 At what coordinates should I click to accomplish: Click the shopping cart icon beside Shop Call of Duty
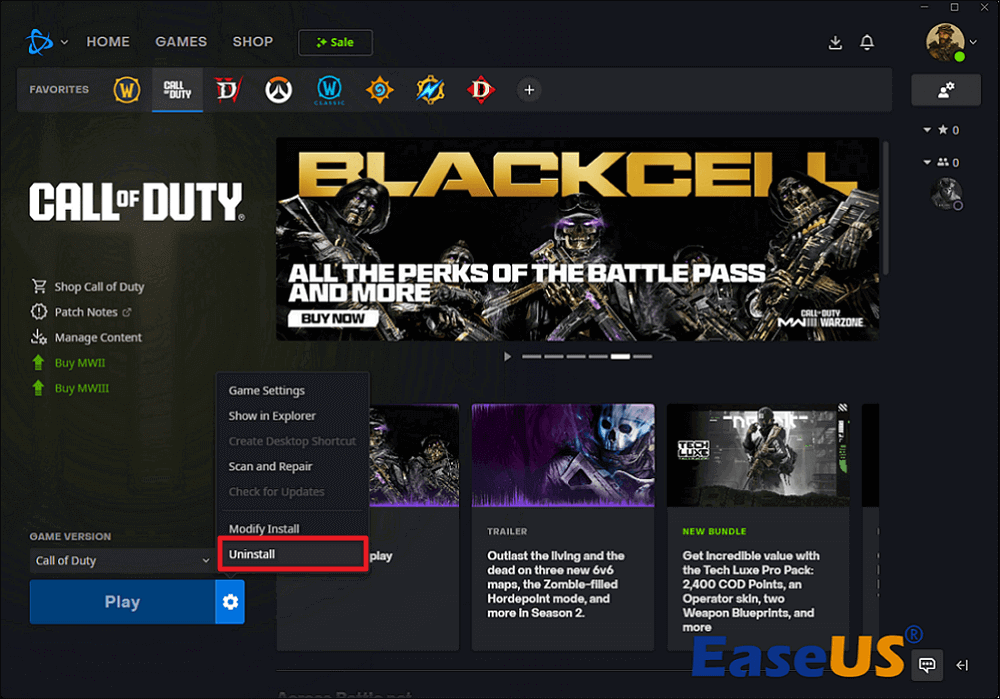coord(38,286)
